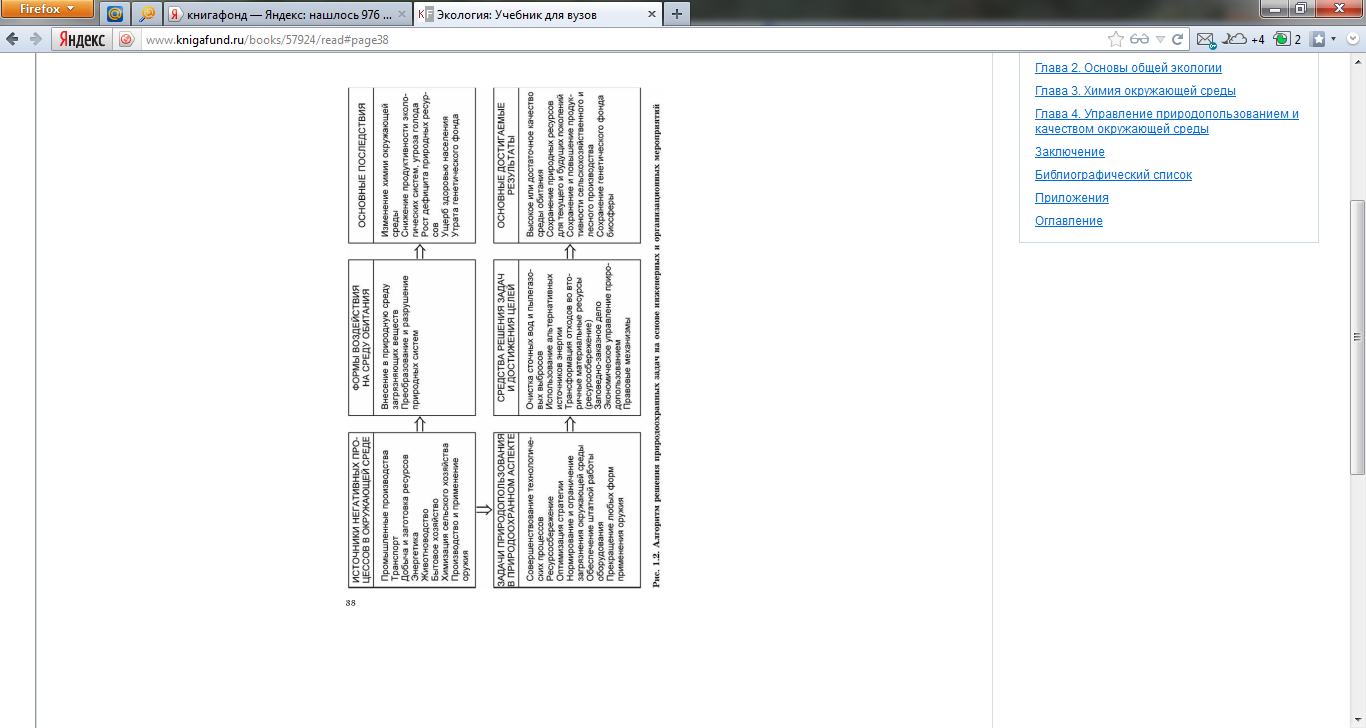Enable reader view glasses icon
Viewport: 1366px width, 728px height.
[1139, 39]
